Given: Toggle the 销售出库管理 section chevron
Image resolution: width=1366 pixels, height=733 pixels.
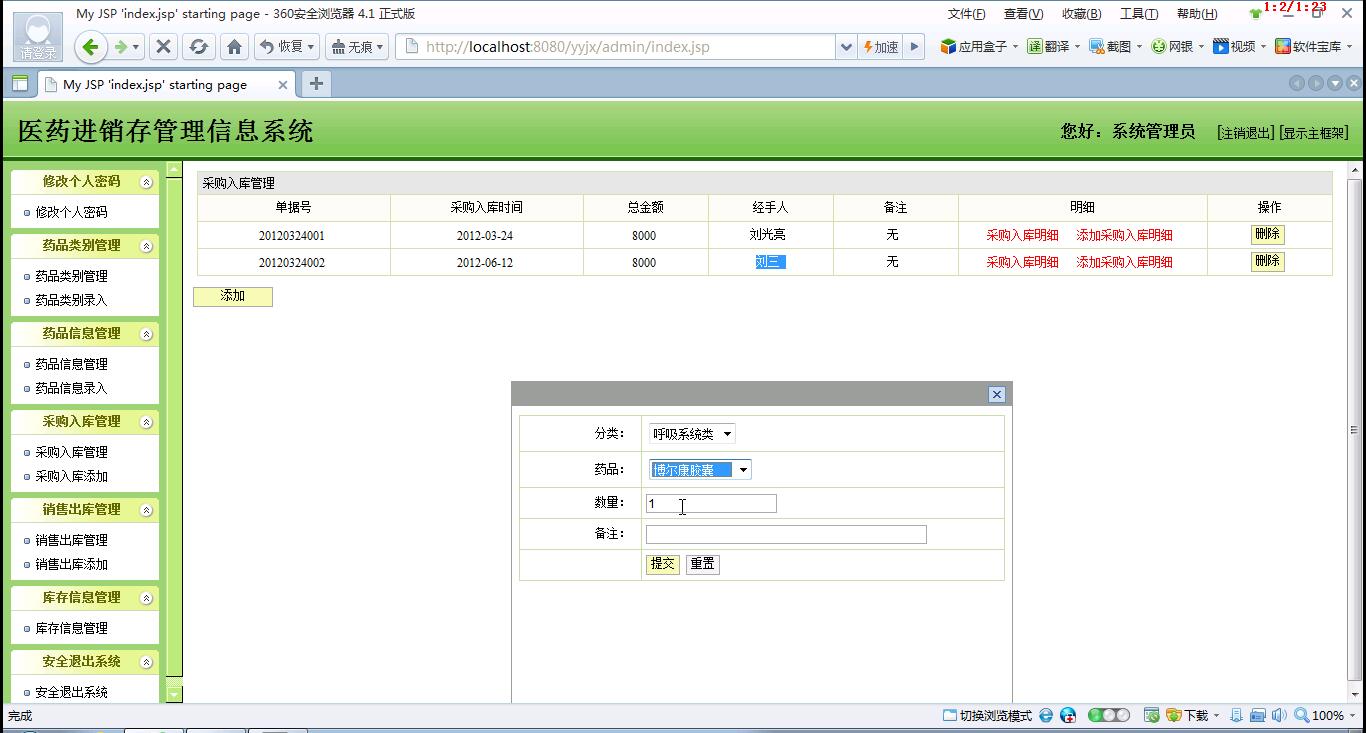Looking at the screenshot, I should 147,510.
